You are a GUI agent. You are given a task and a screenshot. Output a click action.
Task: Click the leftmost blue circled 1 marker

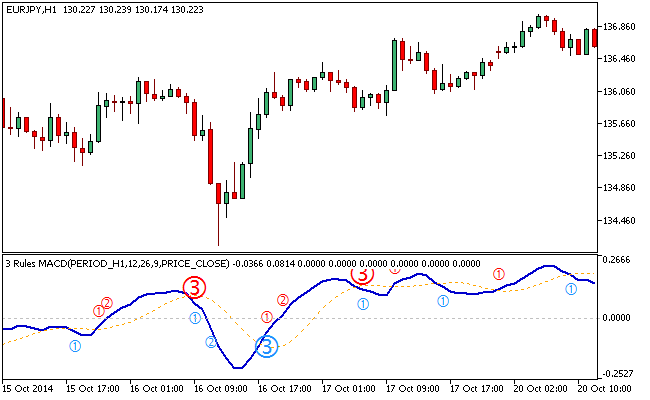(75, 345)
